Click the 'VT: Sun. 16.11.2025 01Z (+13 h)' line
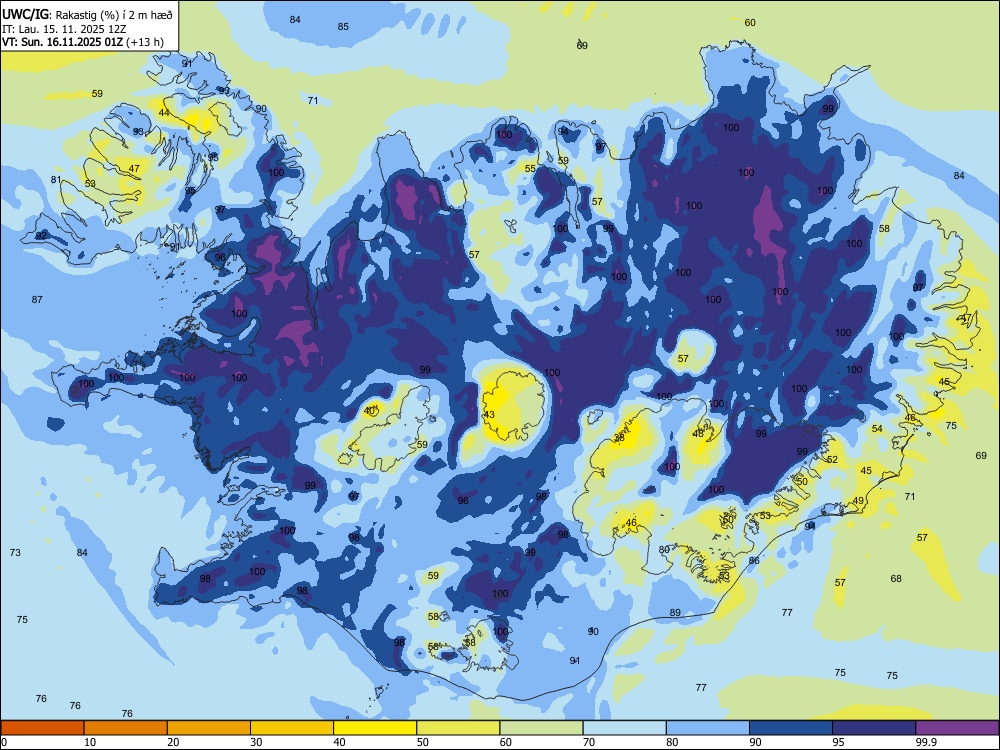 (x=83, y=42)
